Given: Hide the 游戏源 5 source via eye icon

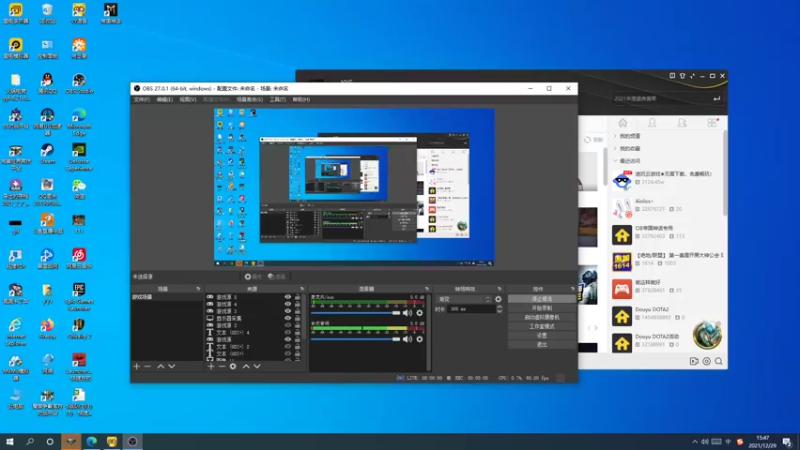Looking at the screenshot, I should (x=288, y=297).
